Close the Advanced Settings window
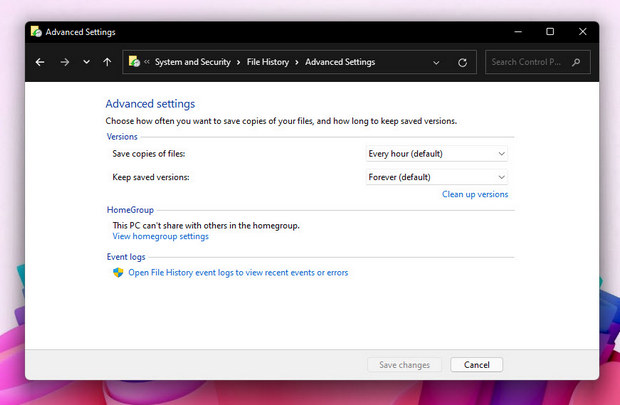 coord(582,32)
